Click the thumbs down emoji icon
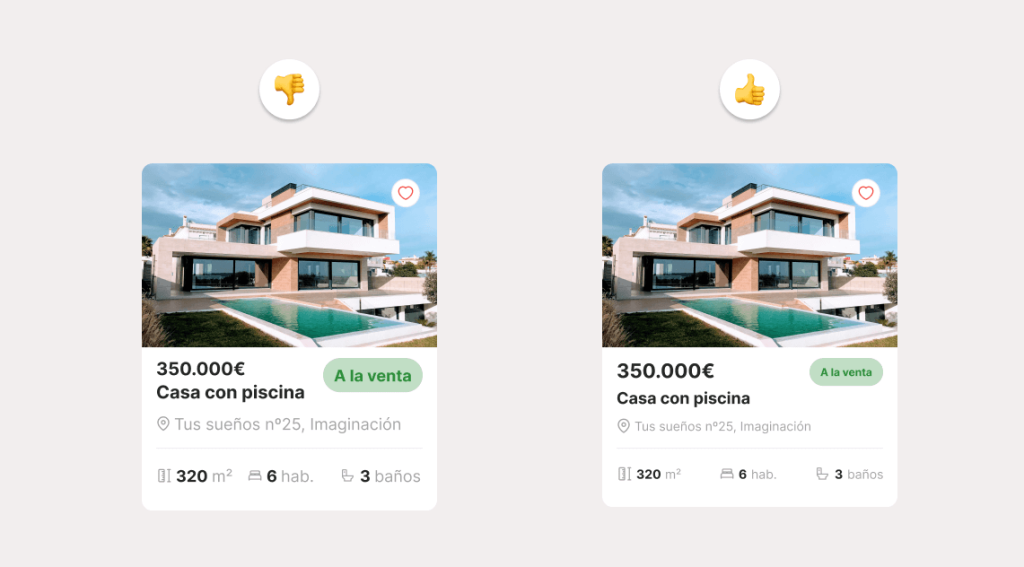 tap(289, 89)
